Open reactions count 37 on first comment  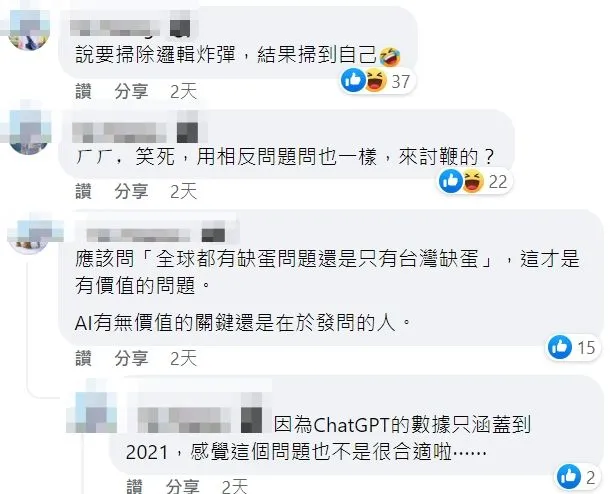coord(400,81)
